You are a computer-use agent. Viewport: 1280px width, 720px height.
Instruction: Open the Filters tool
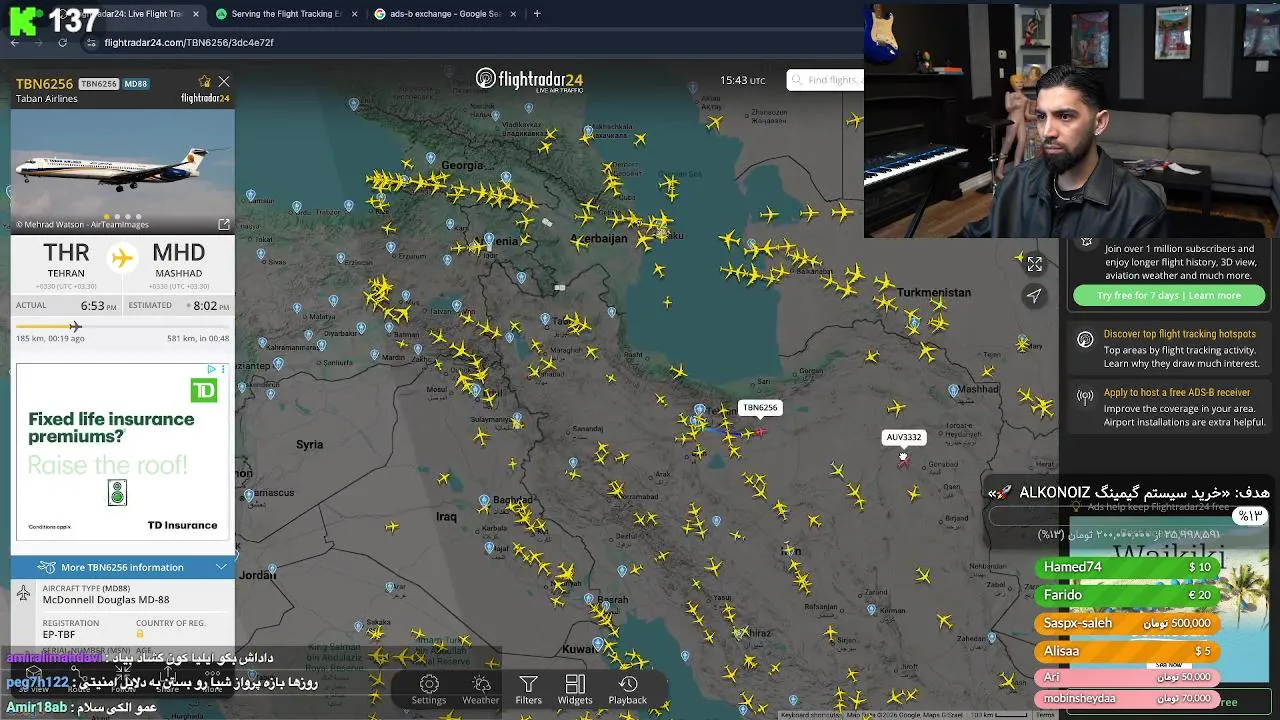coord(528,689)
